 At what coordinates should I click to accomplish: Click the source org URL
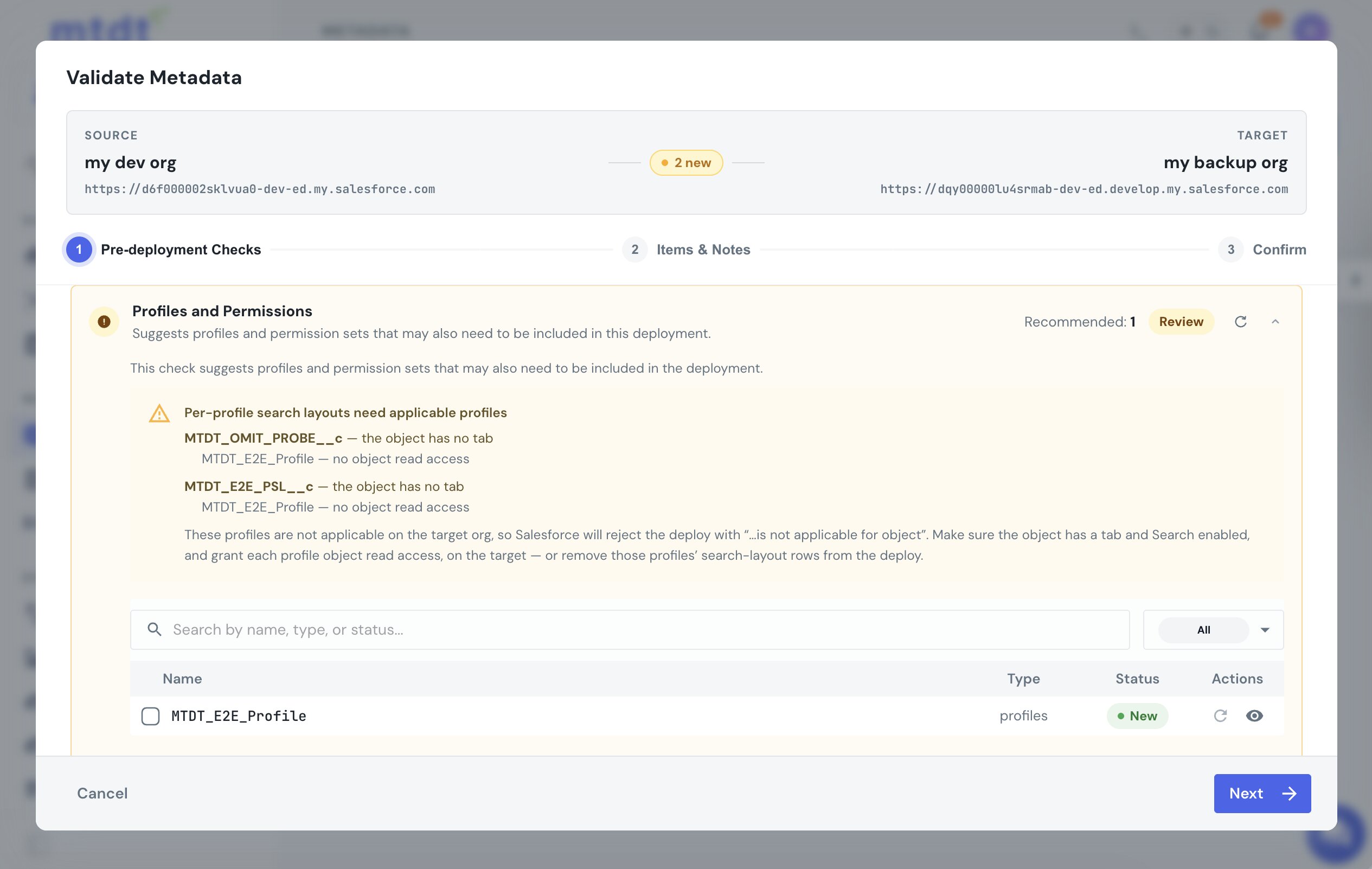(x=260, y=189)
